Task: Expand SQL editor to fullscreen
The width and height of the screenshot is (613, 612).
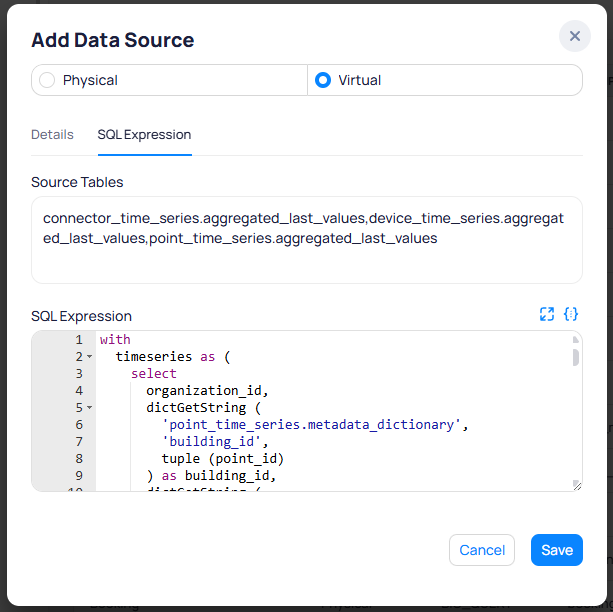Action: click(547, 314)
